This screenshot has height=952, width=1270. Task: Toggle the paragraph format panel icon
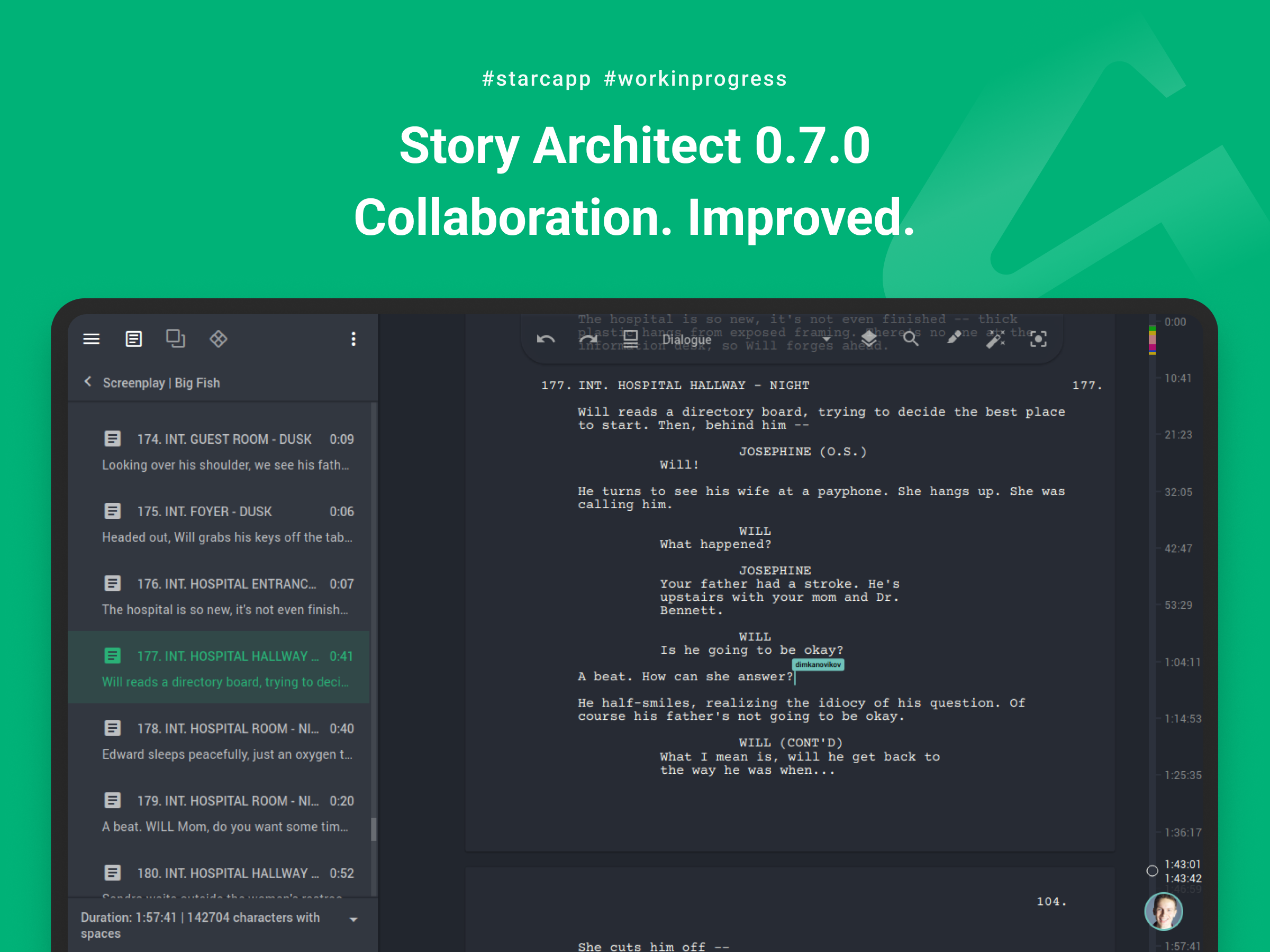(630, 338)
